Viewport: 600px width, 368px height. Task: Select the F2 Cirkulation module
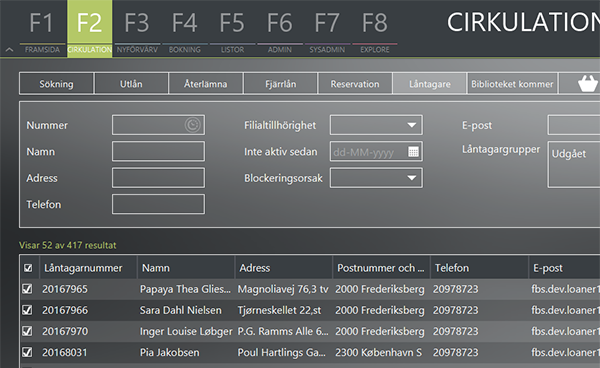click(90, 29)
